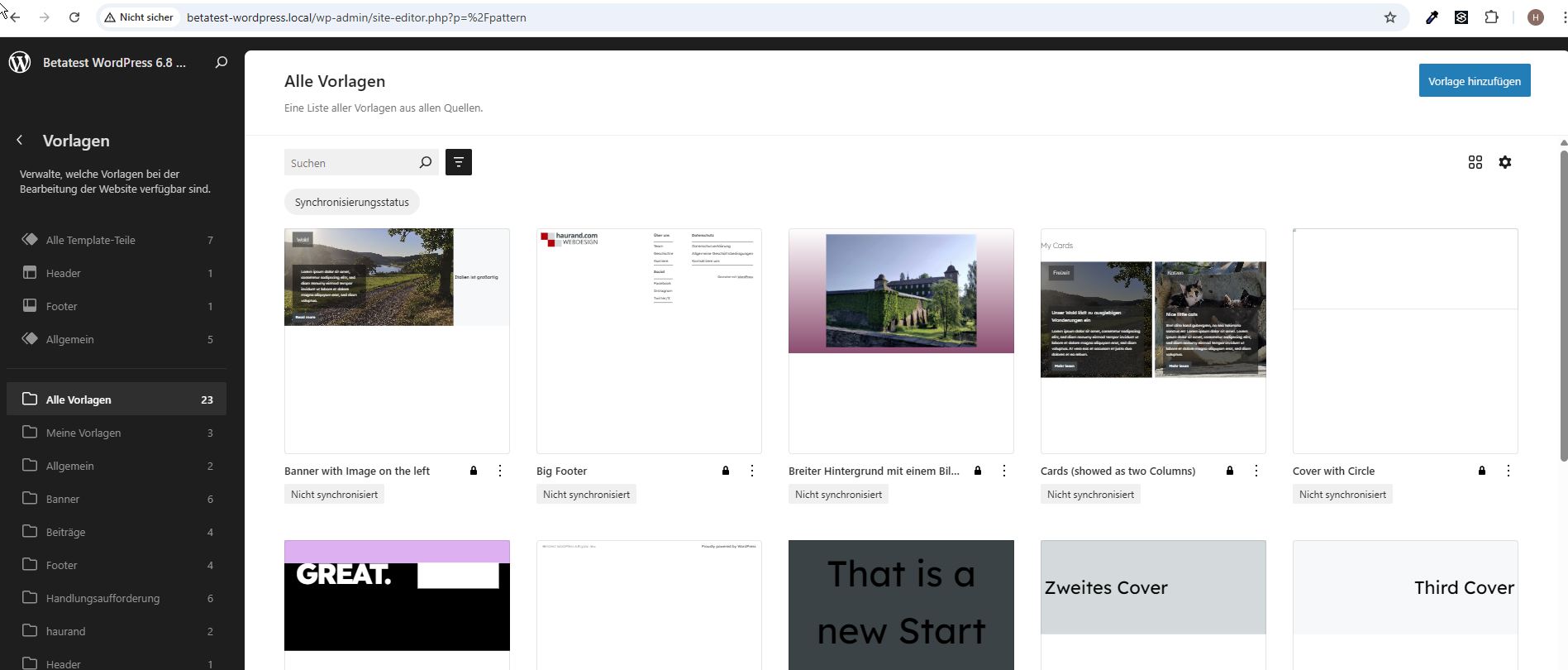Screen dimensions: 1568x670
Task: Click Nicht sicher security indicator
Action: (x=139, y=17)
